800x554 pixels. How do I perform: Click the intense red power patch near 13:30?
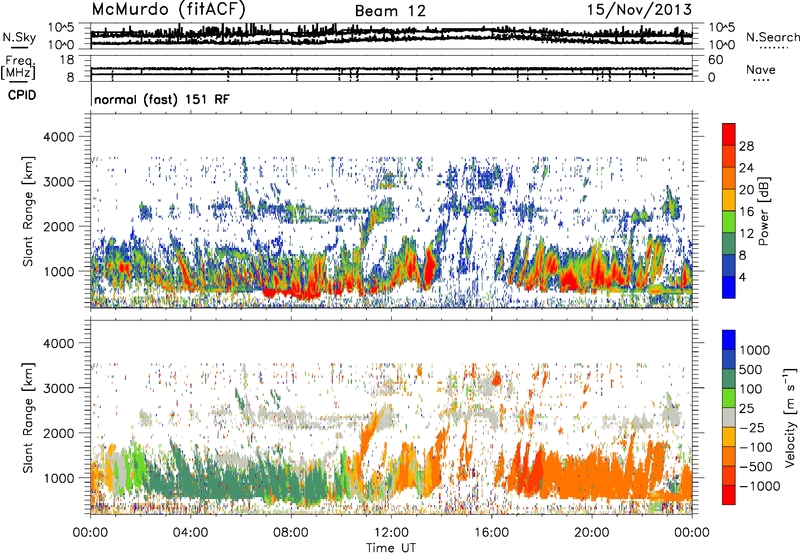point(430,268)
